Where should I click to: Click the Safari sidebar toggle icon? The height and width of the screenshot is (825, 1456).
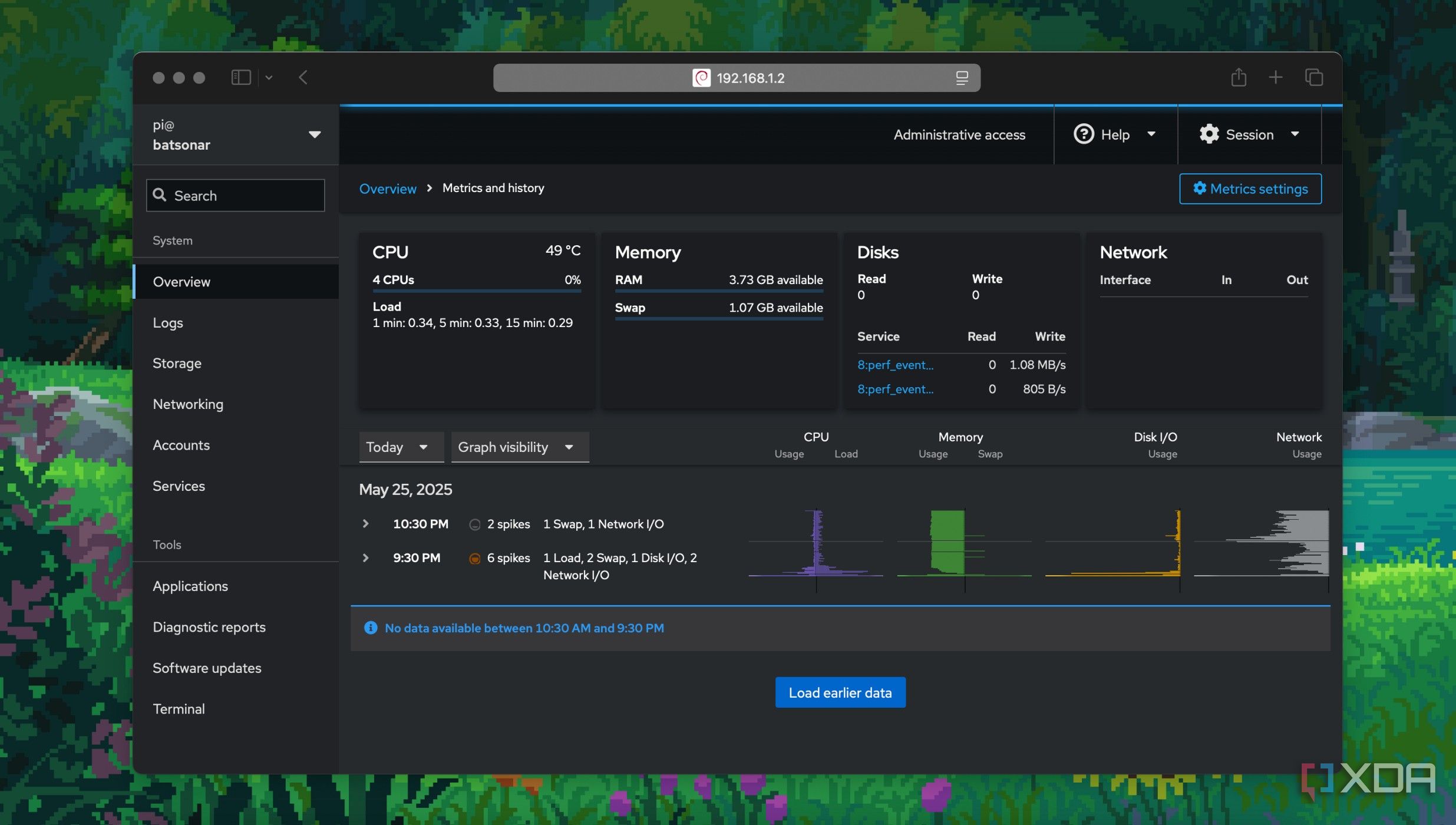pyautogui.click(x=241, y=77)
